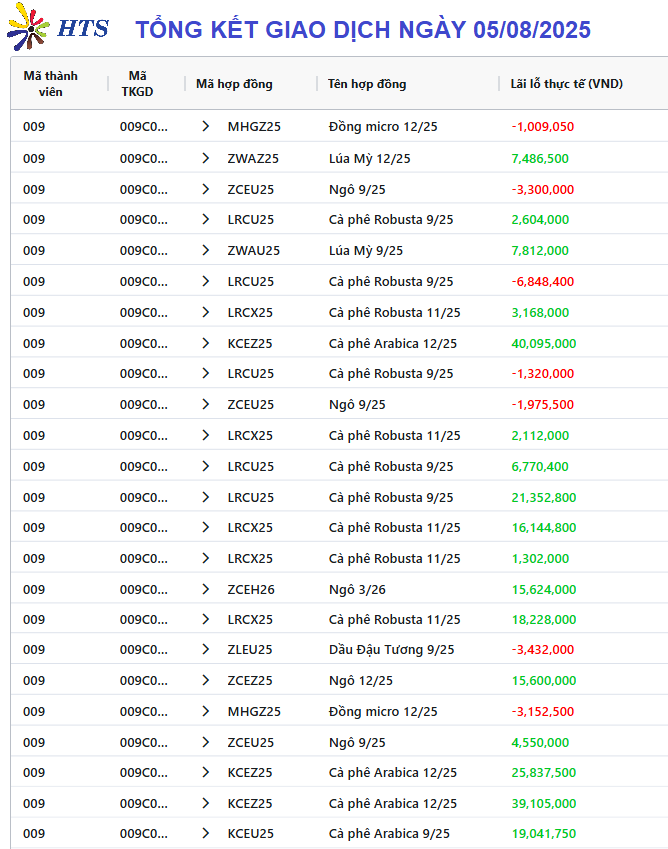Select the loss value -6,848,400
668x849 pixels.
coord(542,282)
